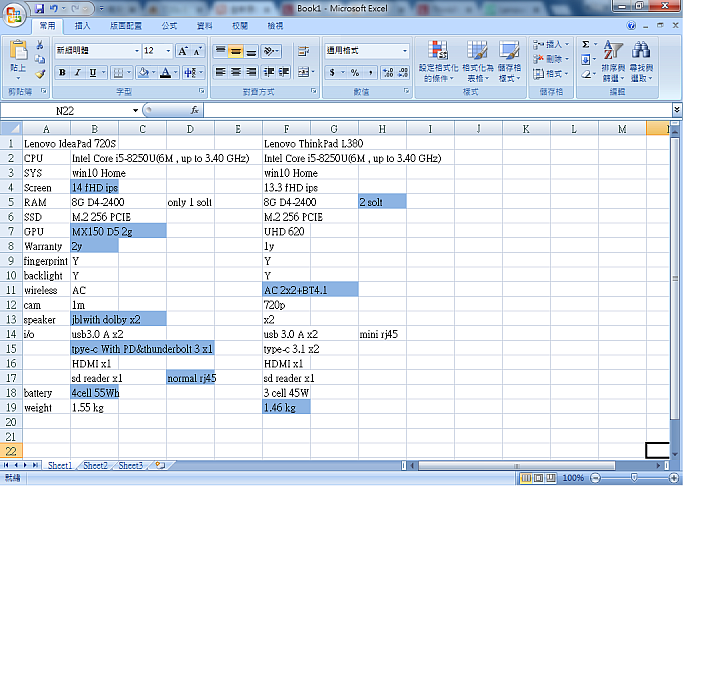Expand the formula bar
Viewport: 720px width, 678px height.
tap(676, 110)
